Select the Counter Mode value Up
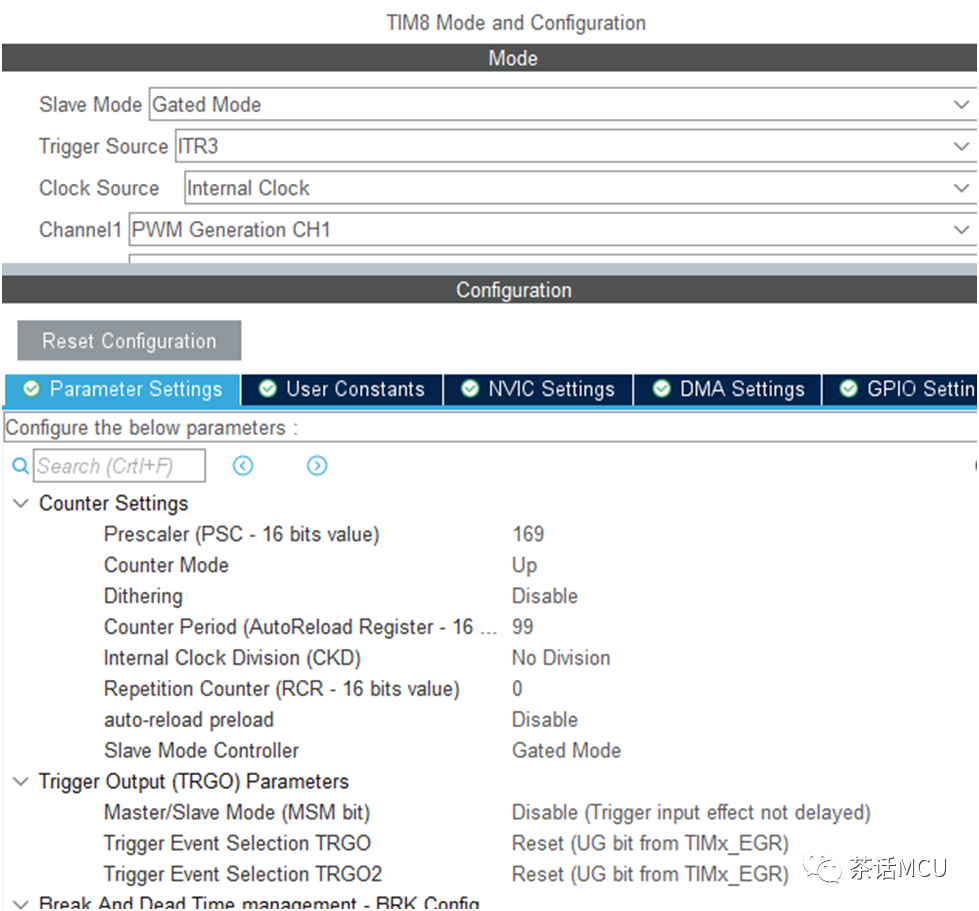 click(x=524, y=565)
